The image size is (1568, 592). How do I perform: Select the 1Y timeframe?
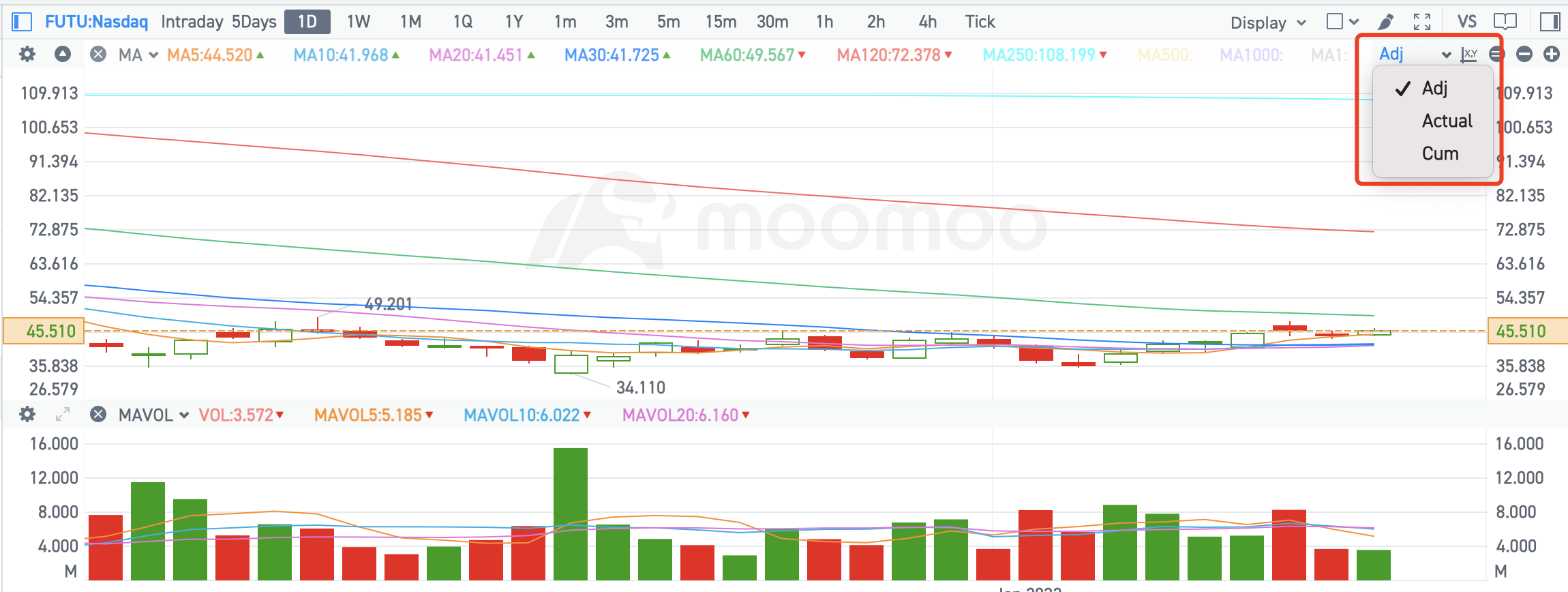[514, 22]
